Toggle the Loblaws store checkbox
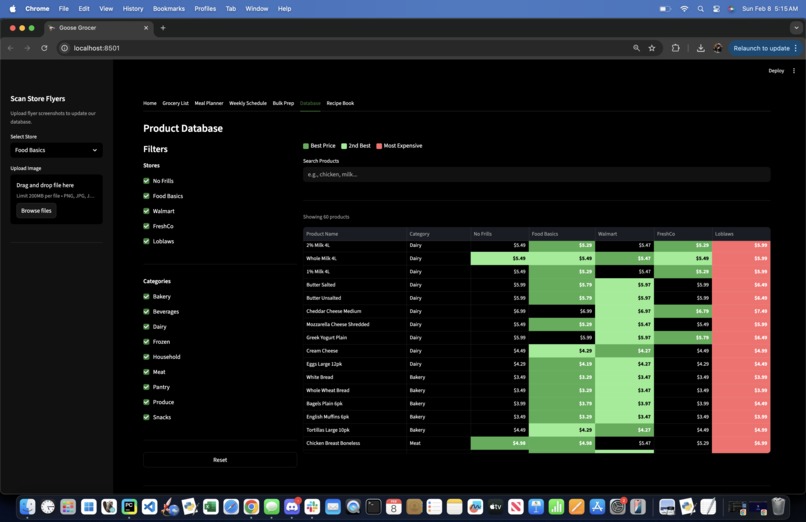 coord(146,241)
